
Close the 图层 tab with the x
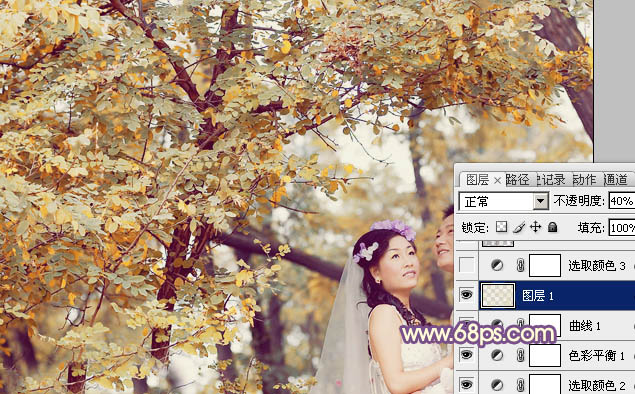(x=497, y=181)
